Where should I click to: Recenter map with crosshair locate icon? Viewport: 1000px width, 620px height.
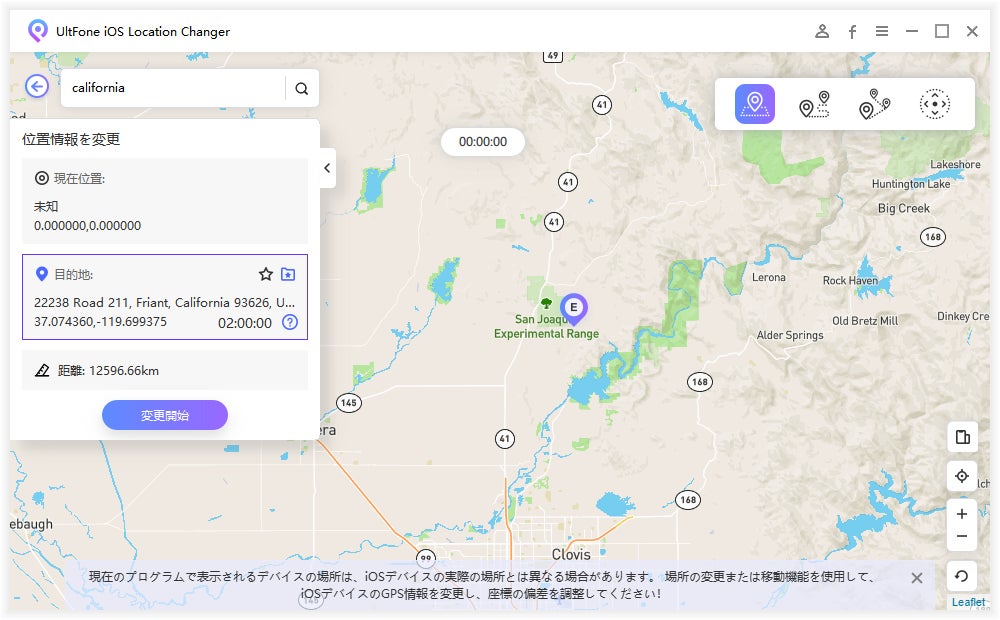point(962,476)
